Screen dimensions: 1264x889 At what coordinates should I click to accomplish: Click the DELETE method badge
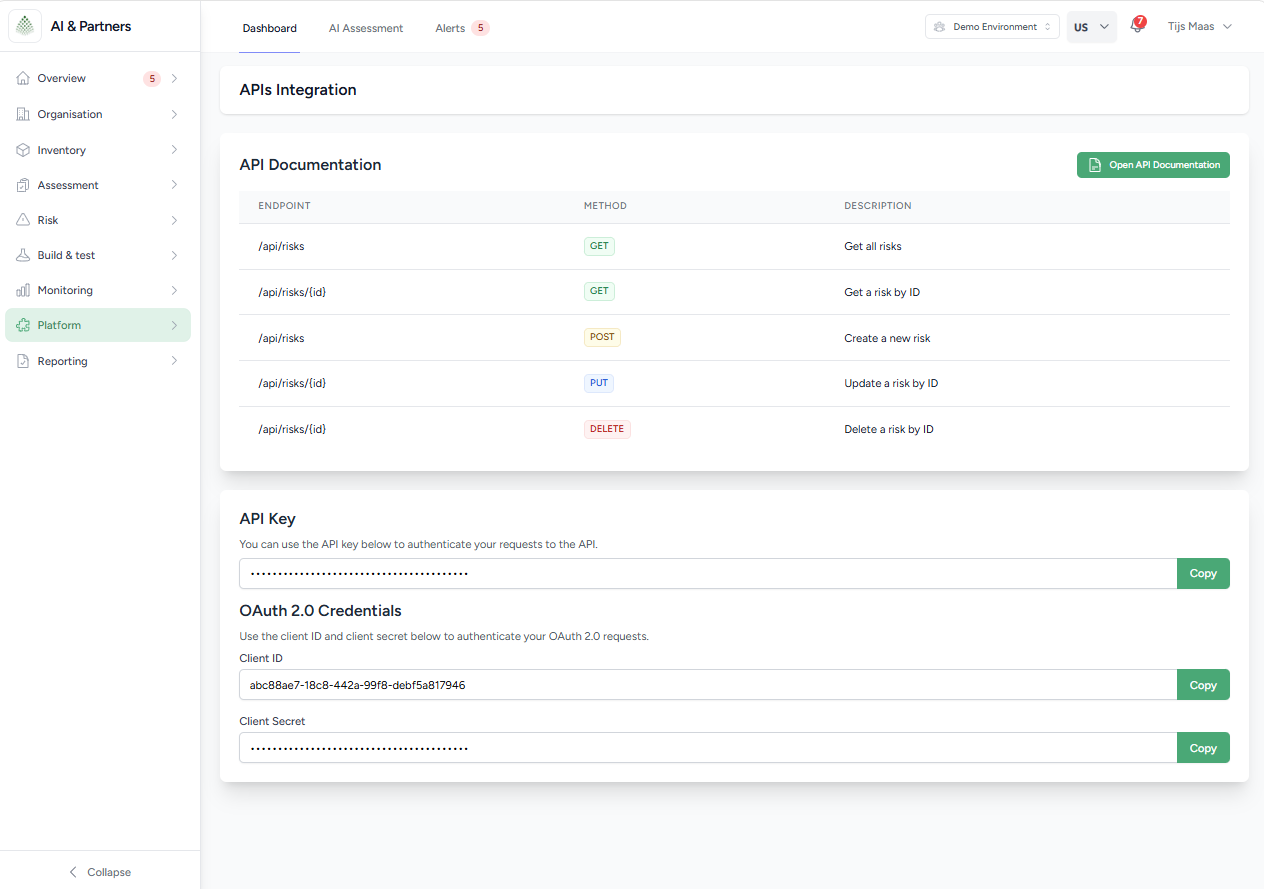pyautogui.click(x=607, y=429)
